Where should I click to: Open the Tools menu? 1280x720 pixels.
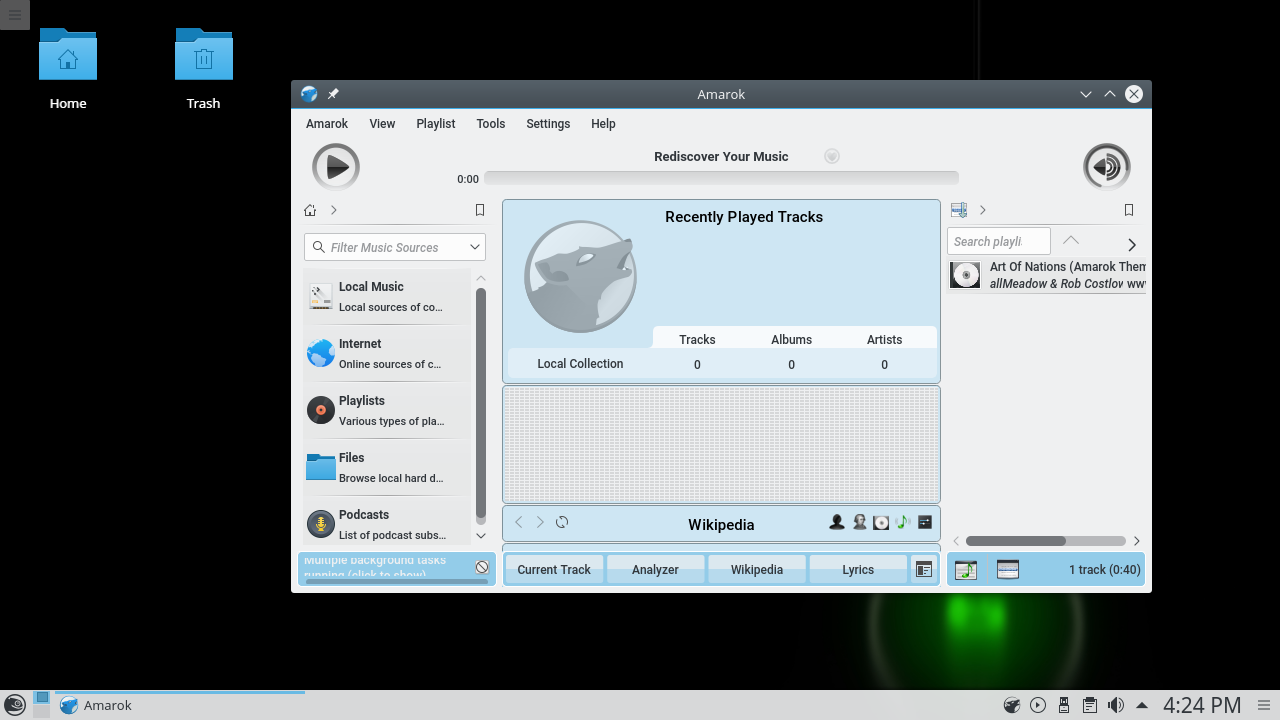tap(490, 124)
